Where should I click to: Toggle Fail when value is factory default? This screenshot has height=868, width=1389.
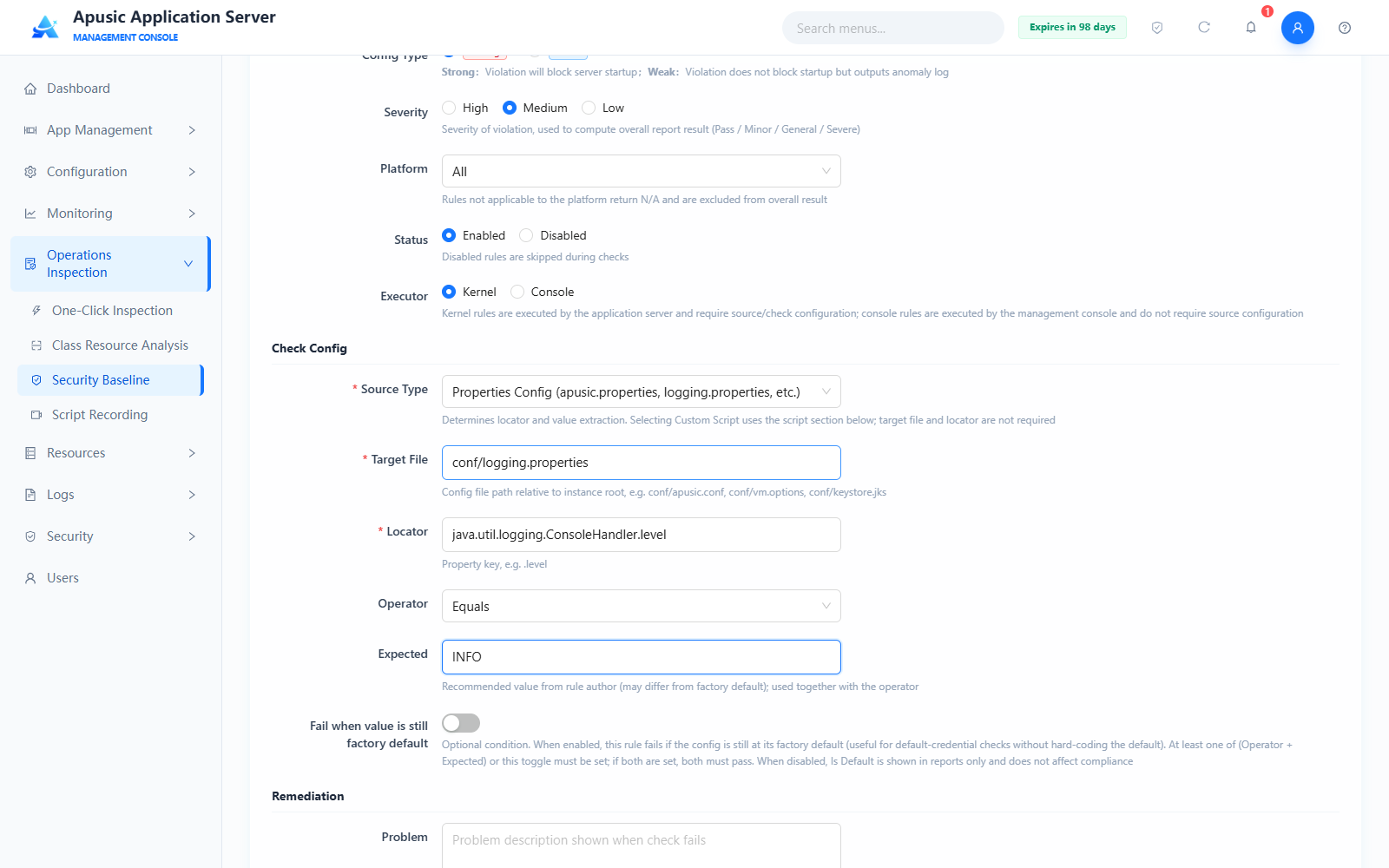click(x=461, y=723)
